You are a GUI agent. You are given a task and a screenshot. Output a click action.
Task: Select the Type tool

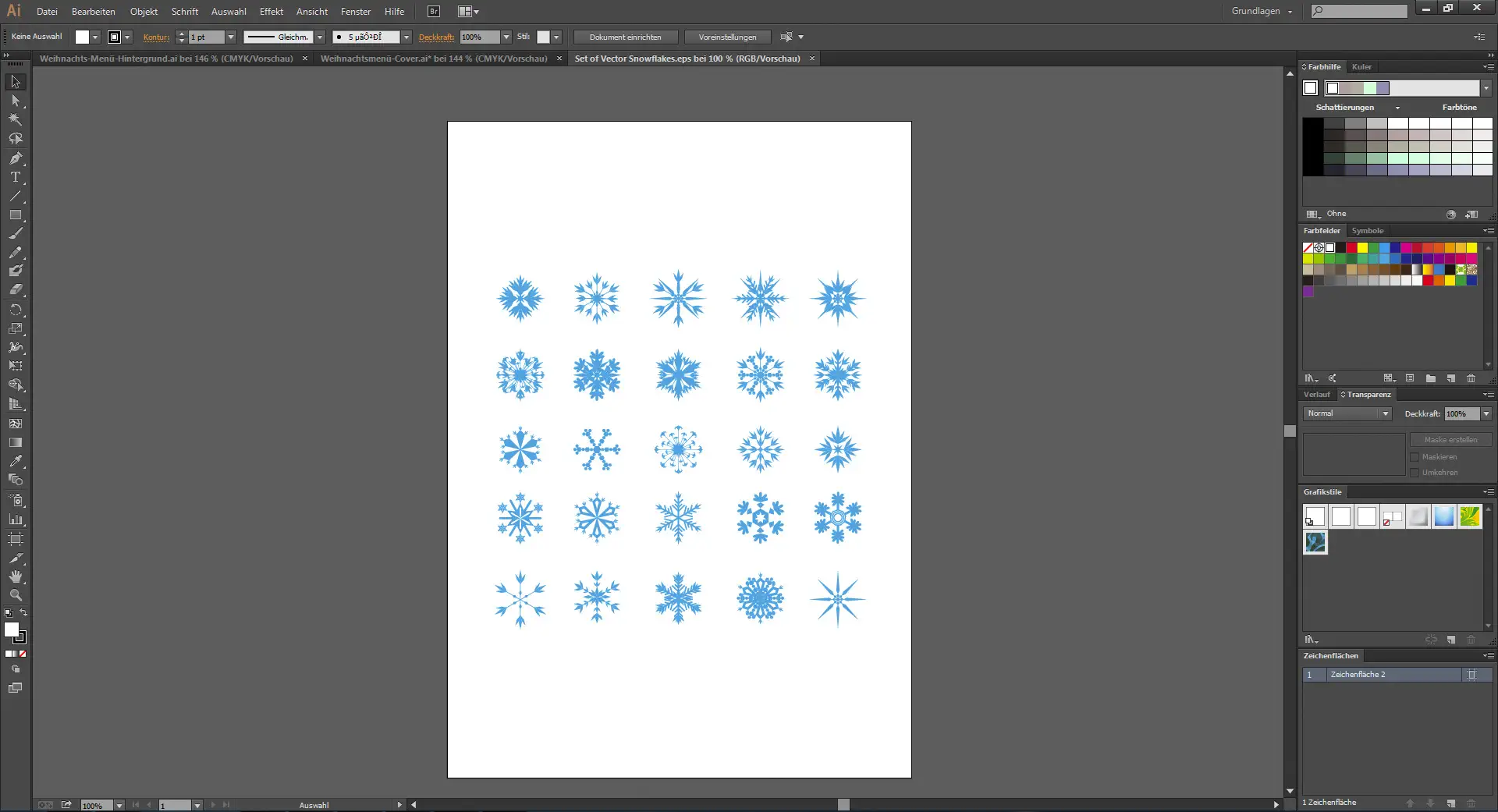tap(16, 177)
